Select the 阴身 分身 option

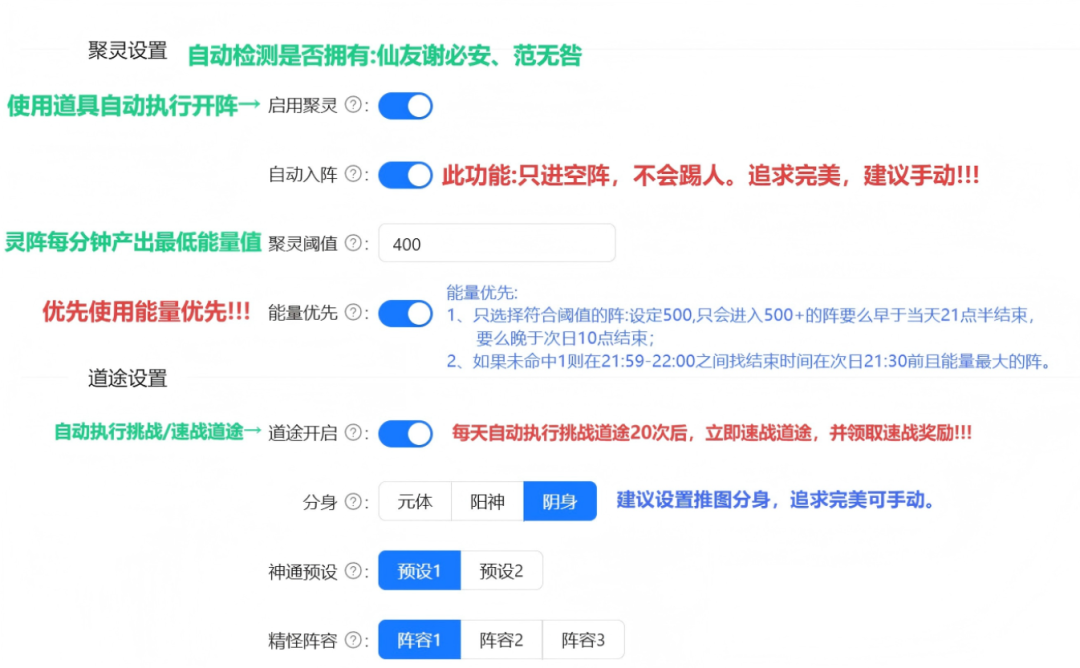560,502
